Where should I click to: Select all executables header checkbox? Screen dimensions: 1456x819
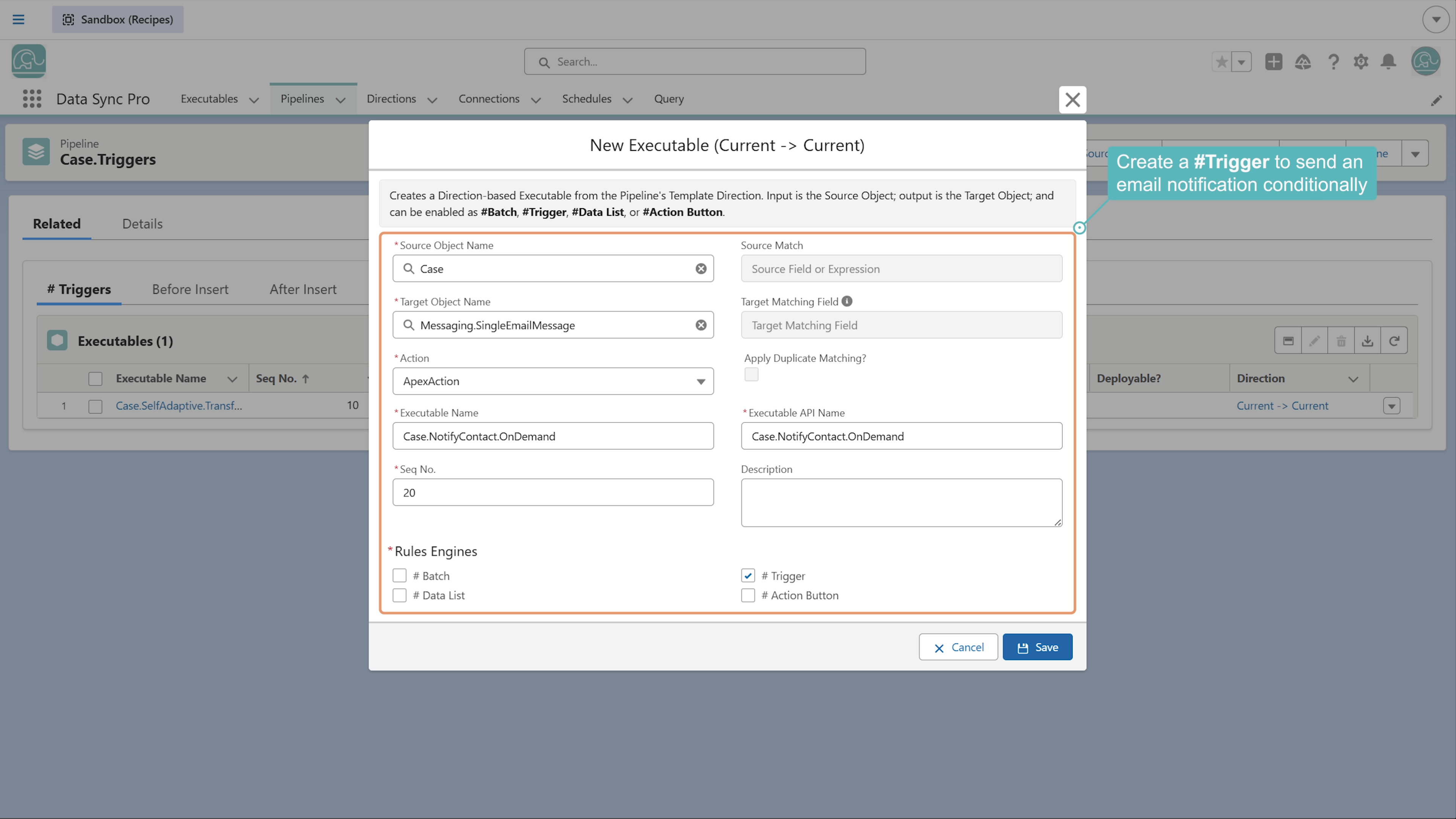[x=96, y=379]
